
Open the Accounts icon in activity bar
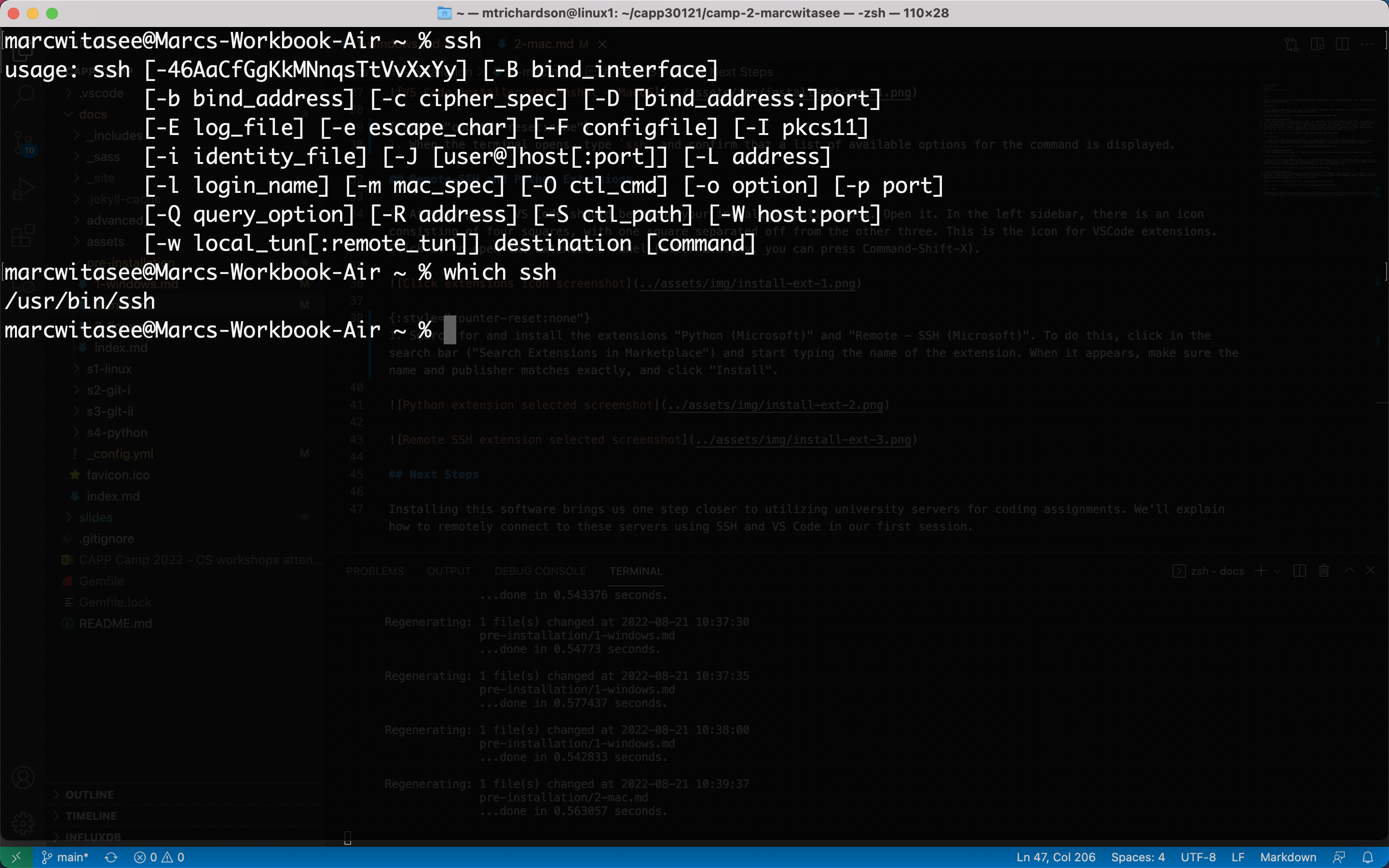[23, 778]
